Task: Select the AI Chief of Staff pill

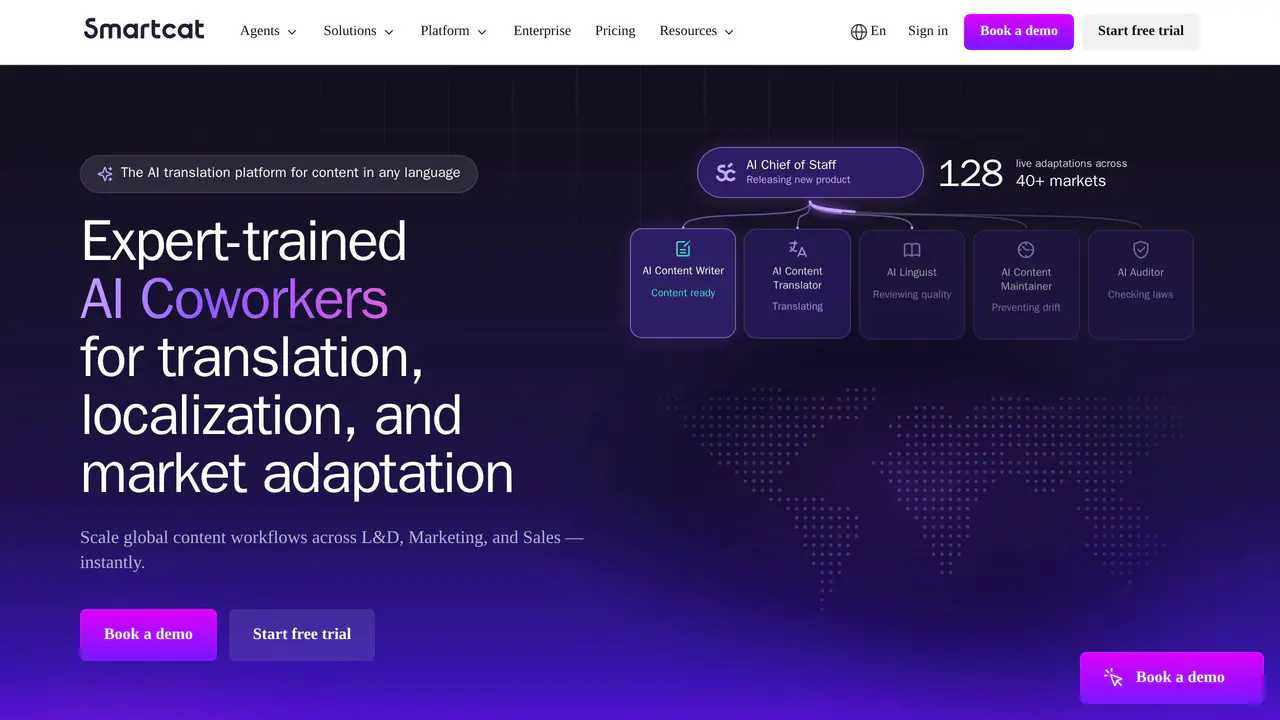Action: coord(810,172)
